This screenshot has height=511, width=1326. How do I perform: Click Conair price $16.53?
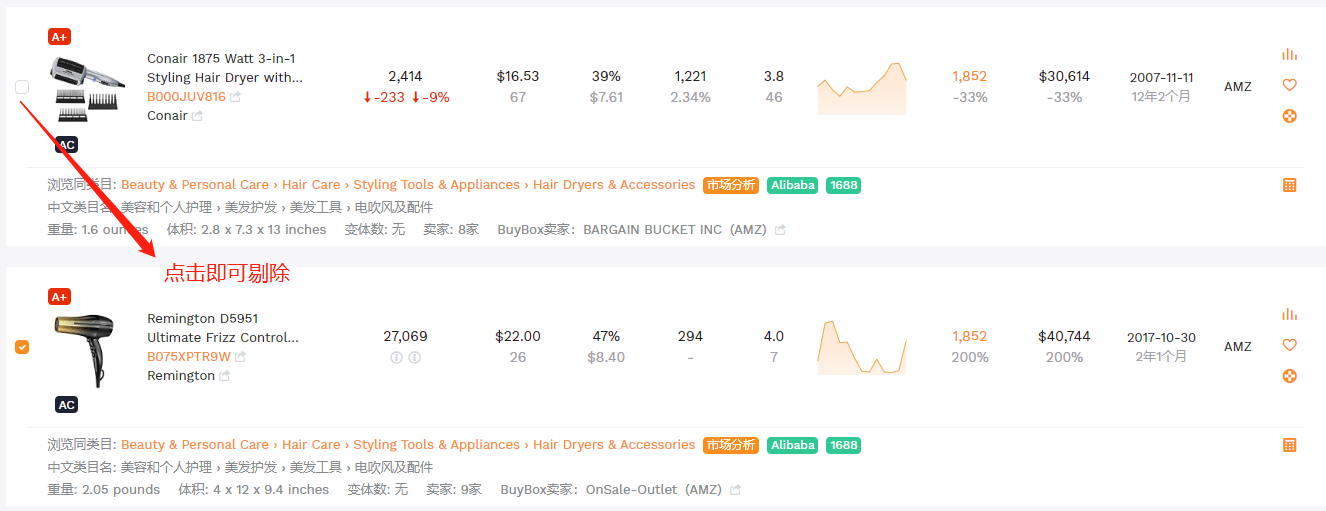pos(518,76)
